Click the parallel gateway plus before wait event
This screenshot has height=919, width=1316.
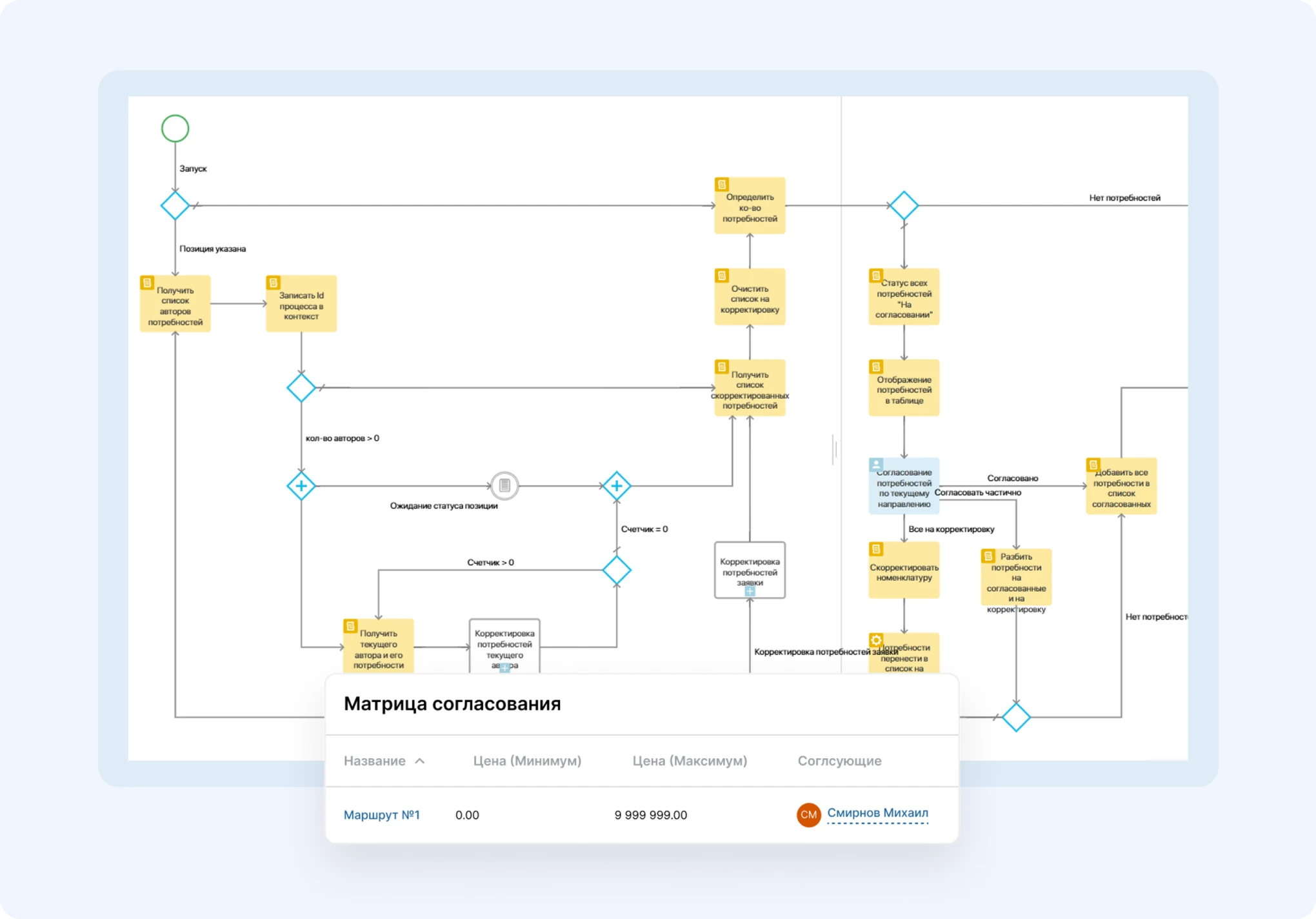(301, 485)
